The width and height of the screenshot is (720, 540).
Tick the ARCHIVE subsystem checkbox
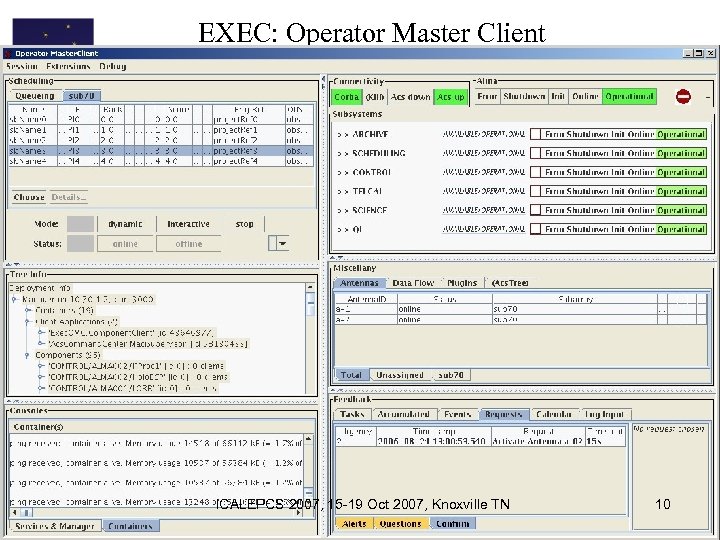tap(535, 134)
